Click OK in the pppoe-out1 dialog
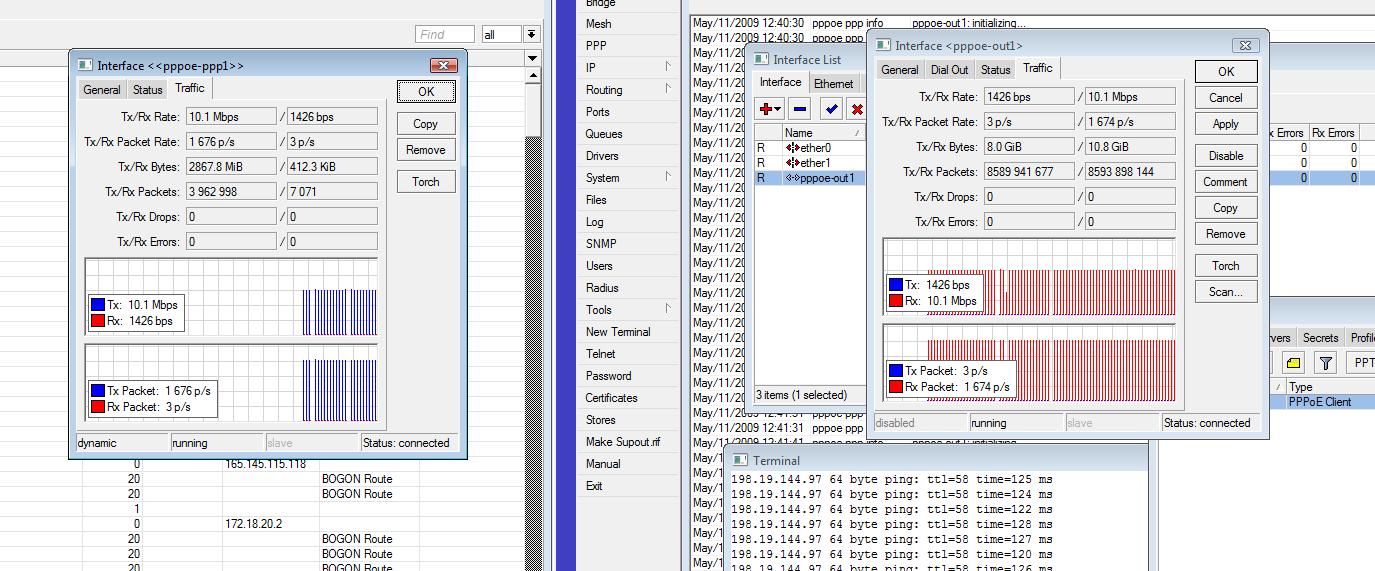The height and width of the screenshot is (571, 1375). coord(1226,72)
